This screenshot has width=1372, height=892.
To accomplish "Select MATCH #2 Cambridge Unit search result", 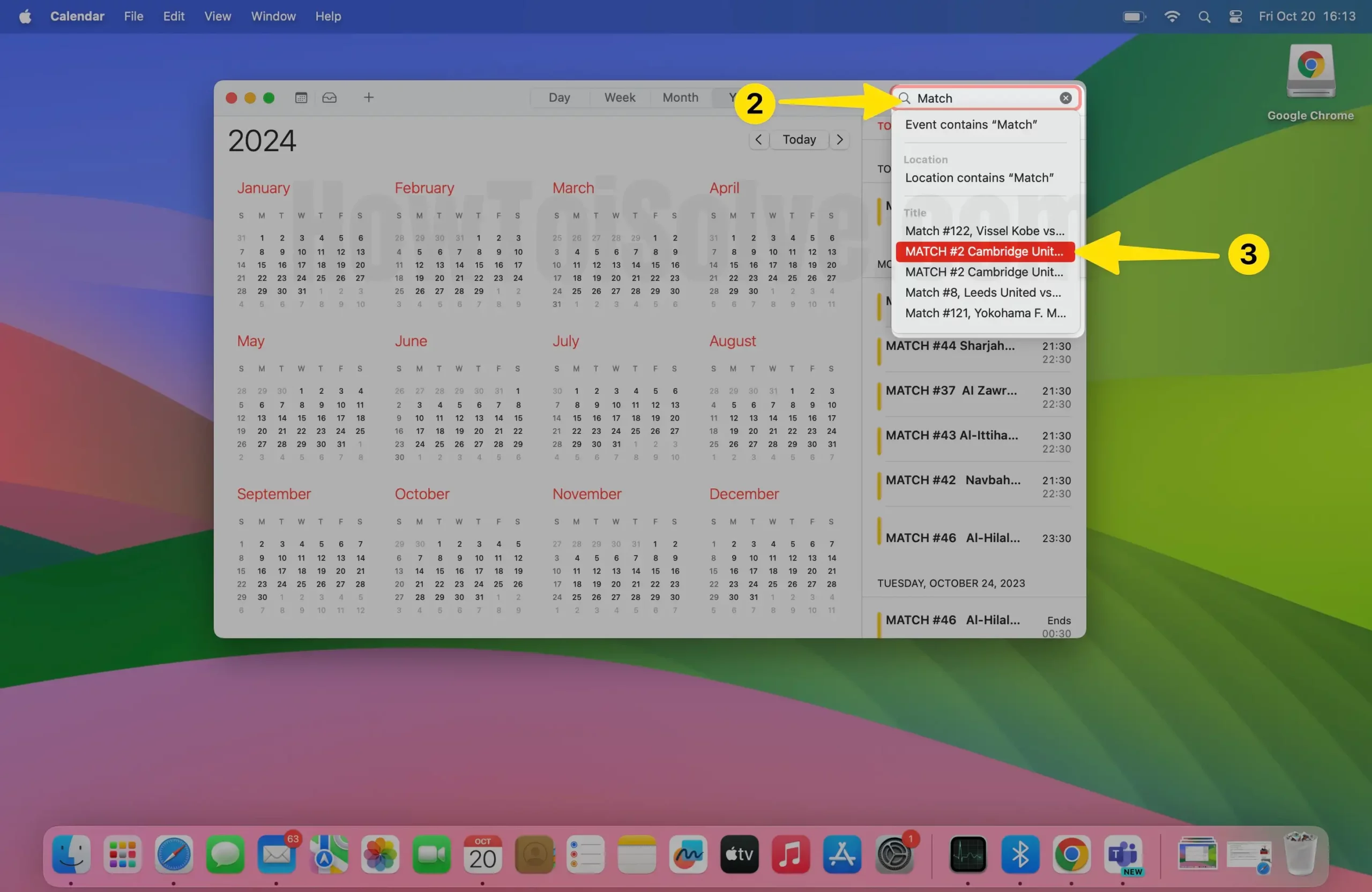I will [x=983, y=251].
